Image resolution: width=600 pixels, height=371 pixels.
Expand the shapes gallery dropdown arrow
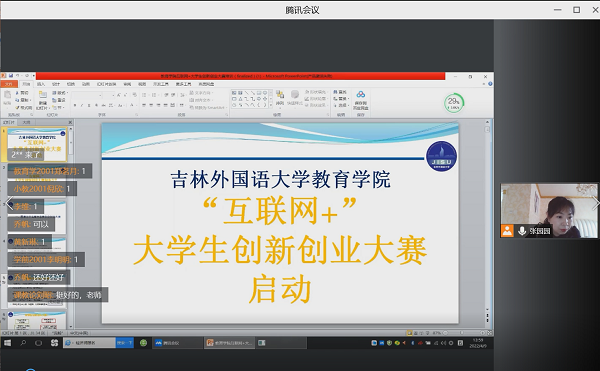click(x=271, y=104)
